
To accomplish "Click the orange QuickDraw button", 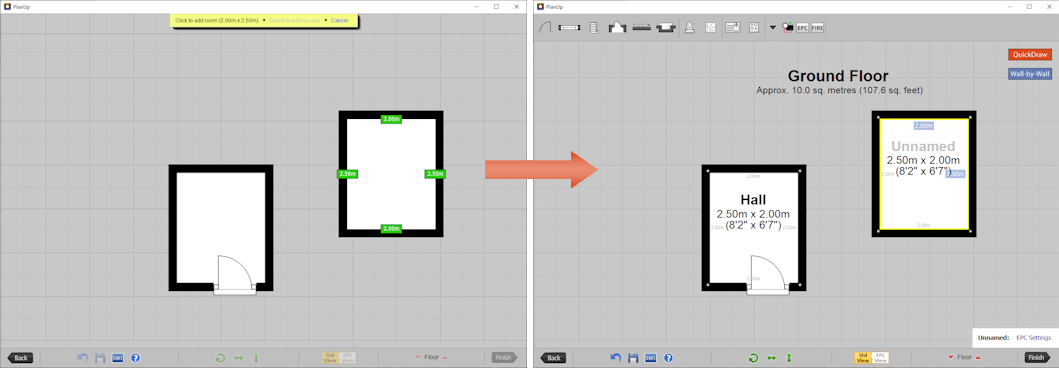I will pos(1030,55).
